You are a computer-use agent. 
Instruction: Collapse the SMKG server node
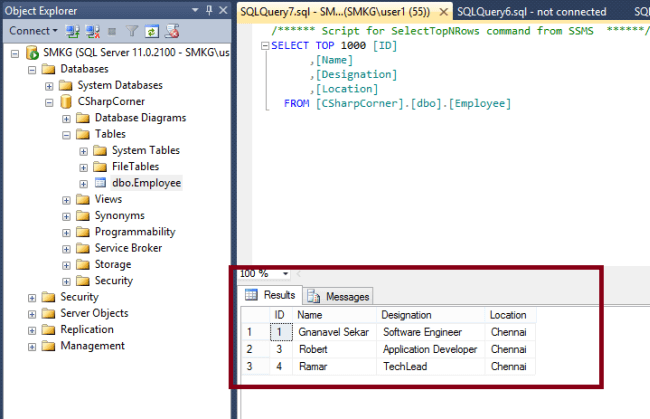(15, 54)
